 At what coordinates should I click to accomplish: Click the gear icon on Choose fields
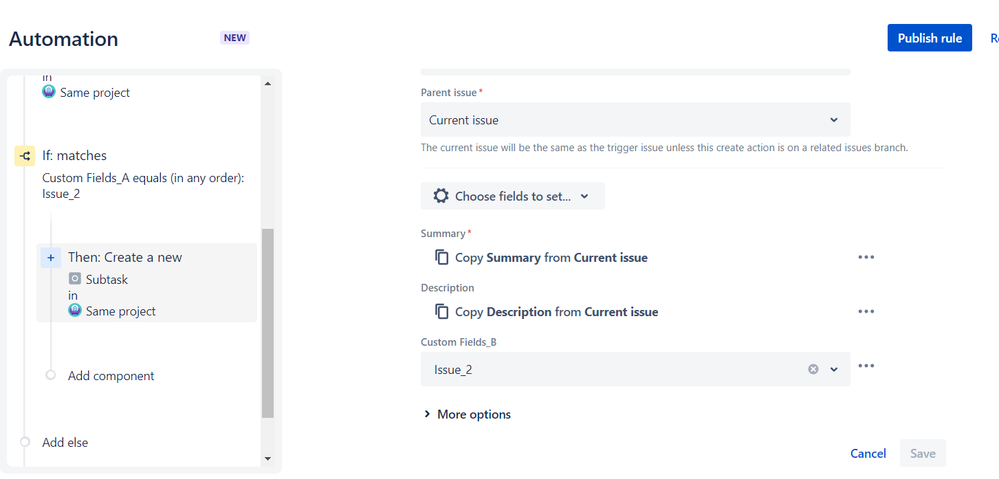click(441, 196)
